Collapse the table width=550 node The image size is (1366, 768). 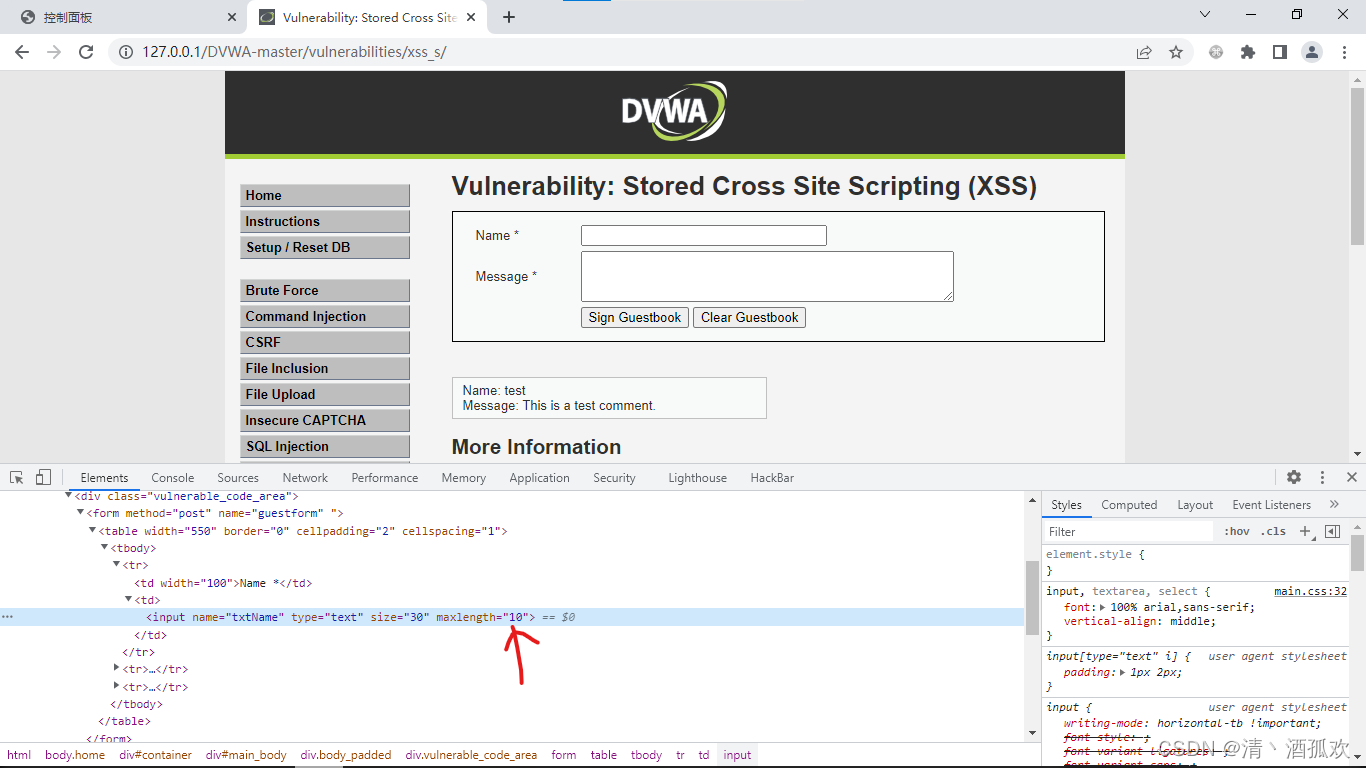93,530
